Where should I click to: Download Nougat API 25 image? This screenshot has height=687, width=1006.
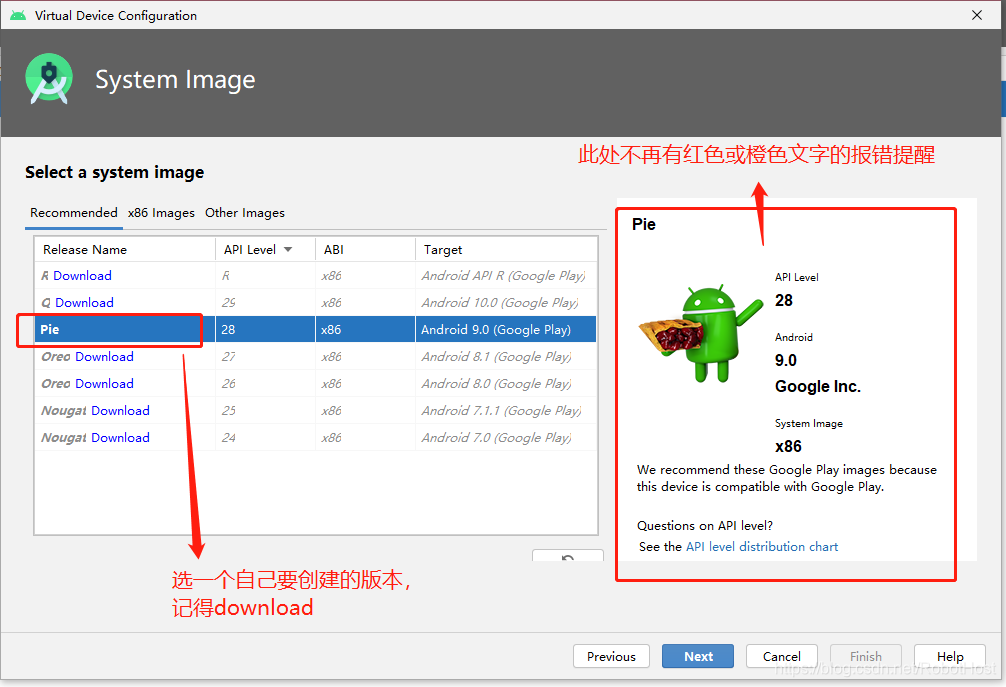point(120,411)
